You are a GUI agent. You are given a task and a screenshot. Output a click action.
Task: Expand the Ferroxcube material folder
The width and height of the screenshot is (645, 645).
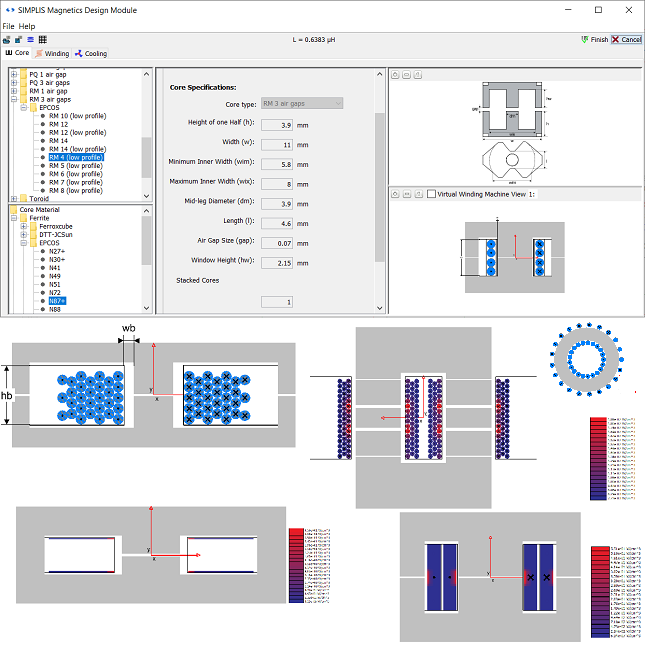click(x=24, y=227)
